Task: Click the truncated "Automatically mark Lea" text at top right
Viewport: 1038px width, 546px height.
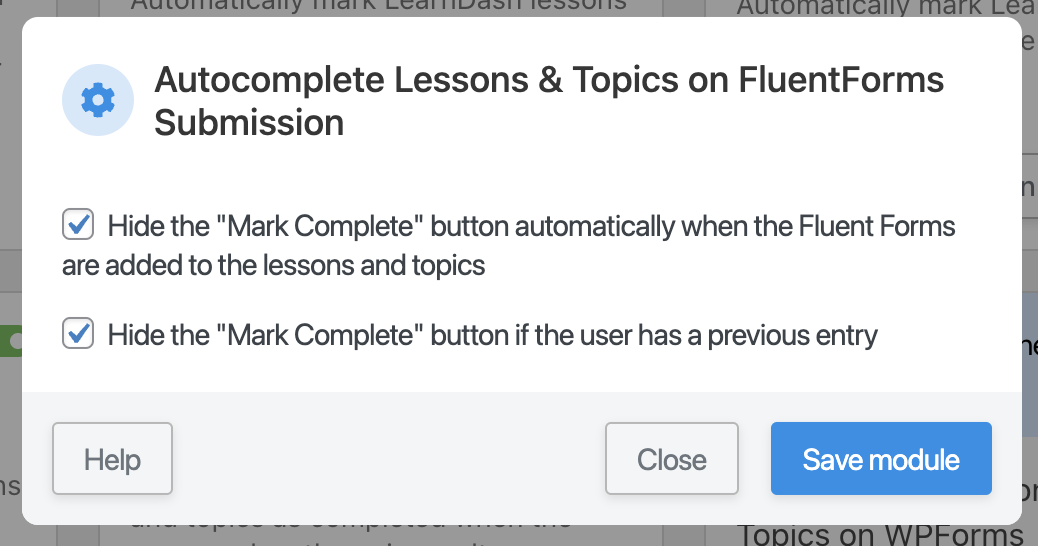Action: (880, 8)
